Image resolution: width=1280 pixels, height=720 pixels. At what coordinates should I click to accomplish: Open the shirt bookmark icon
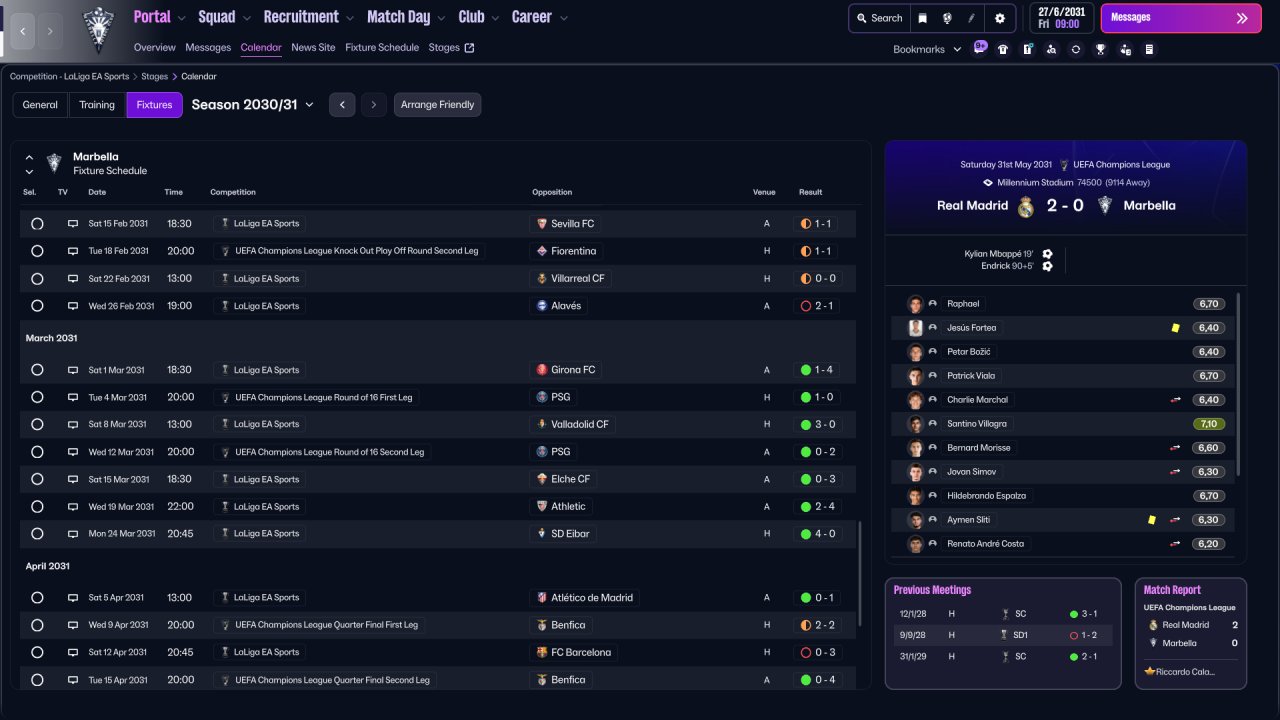click(x=1003, y=49)
